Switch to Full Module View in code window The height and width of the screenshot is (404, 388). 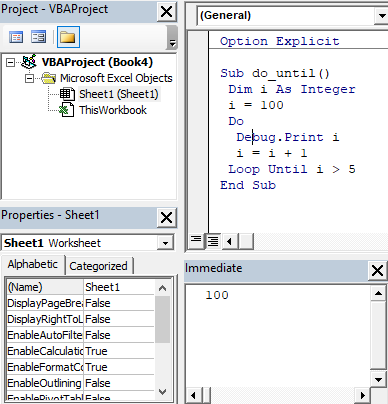[213, 241]
